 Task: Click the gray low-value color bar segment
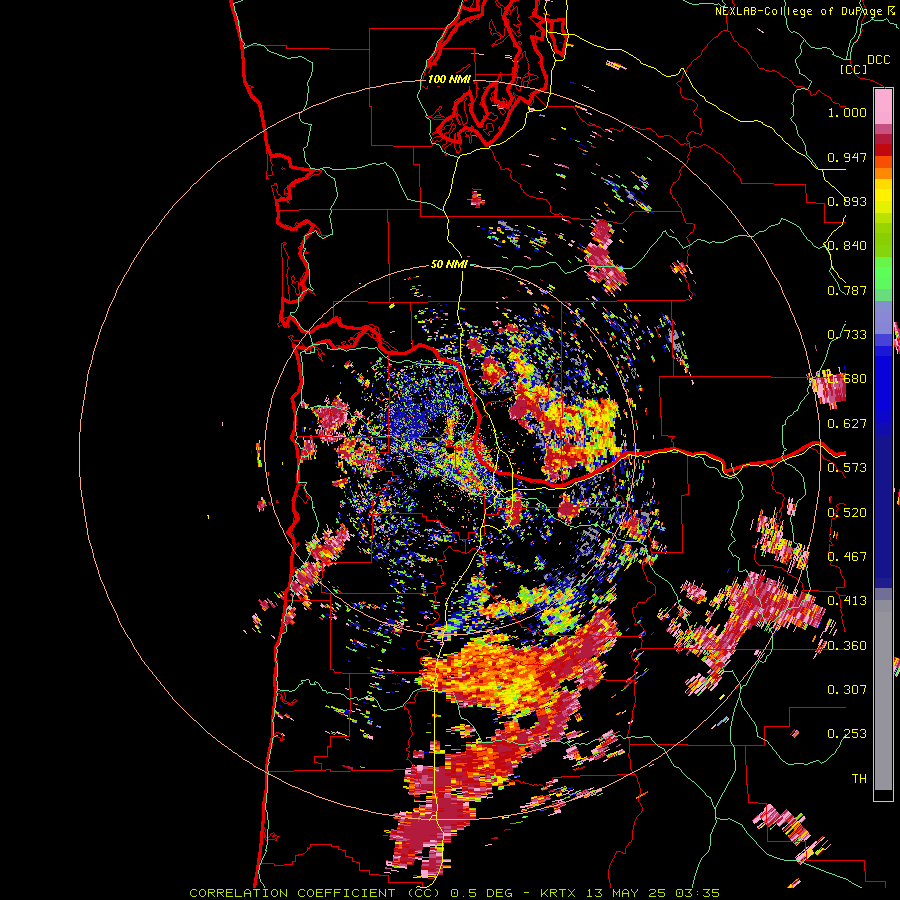(883, 695)
